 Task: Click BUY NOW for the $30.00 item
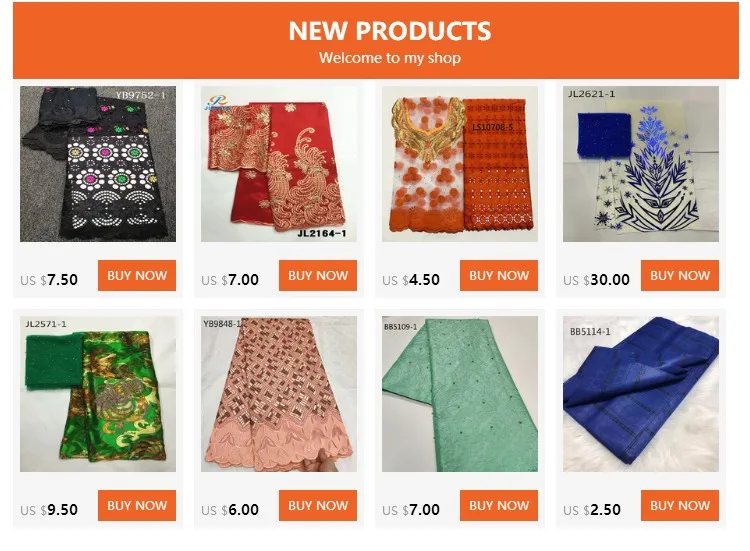[680, 276]
